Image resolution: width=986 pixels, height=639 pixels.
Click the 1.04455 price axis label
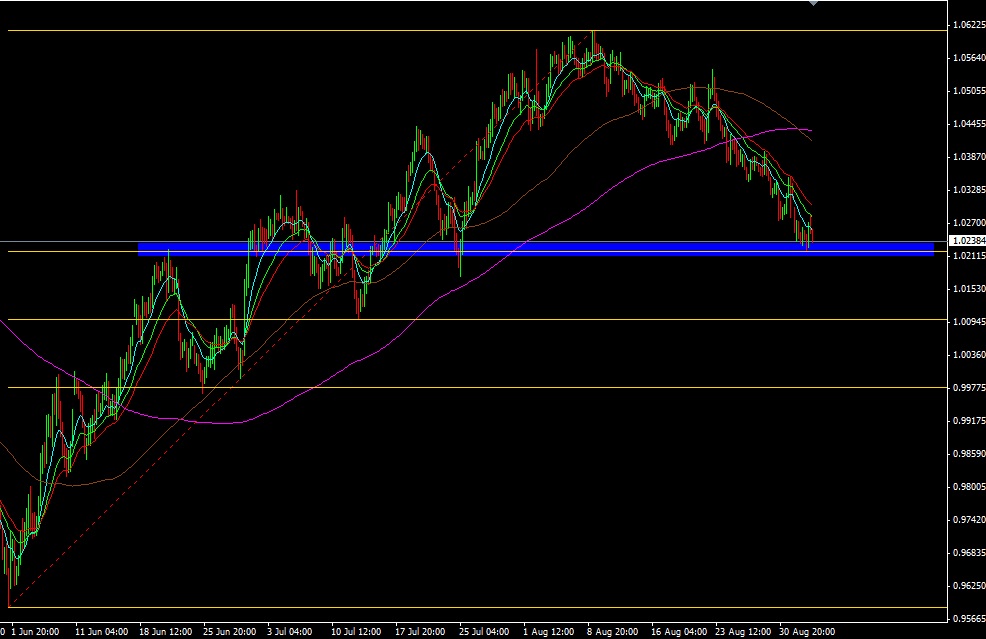969,123
